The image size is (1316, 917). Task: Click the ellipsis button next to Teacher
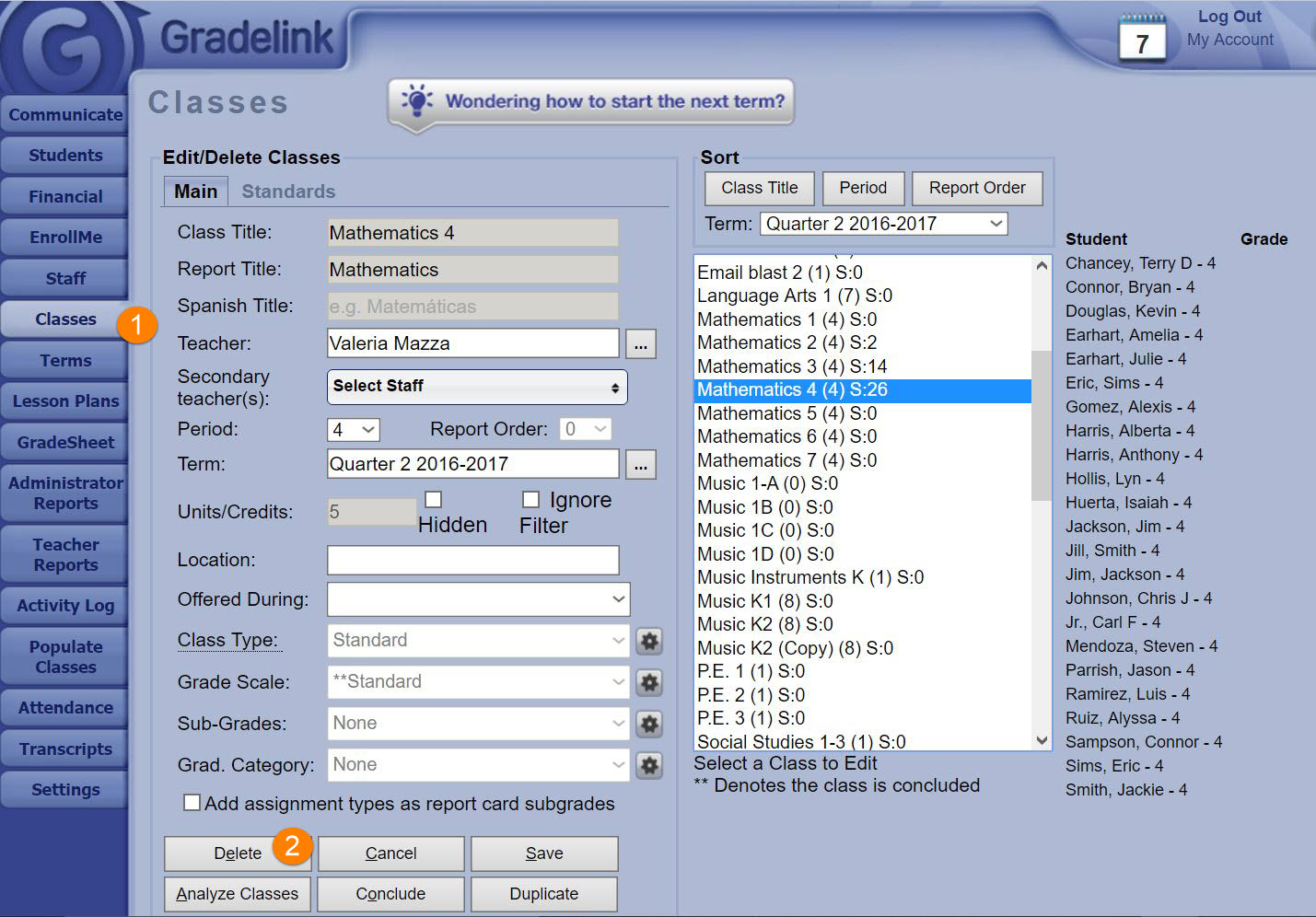click(641, 344)
